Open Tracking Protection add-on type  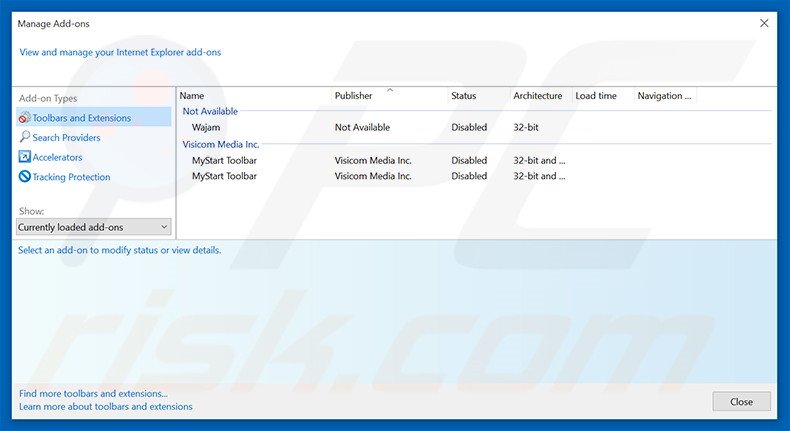click(x=71, y=177)
